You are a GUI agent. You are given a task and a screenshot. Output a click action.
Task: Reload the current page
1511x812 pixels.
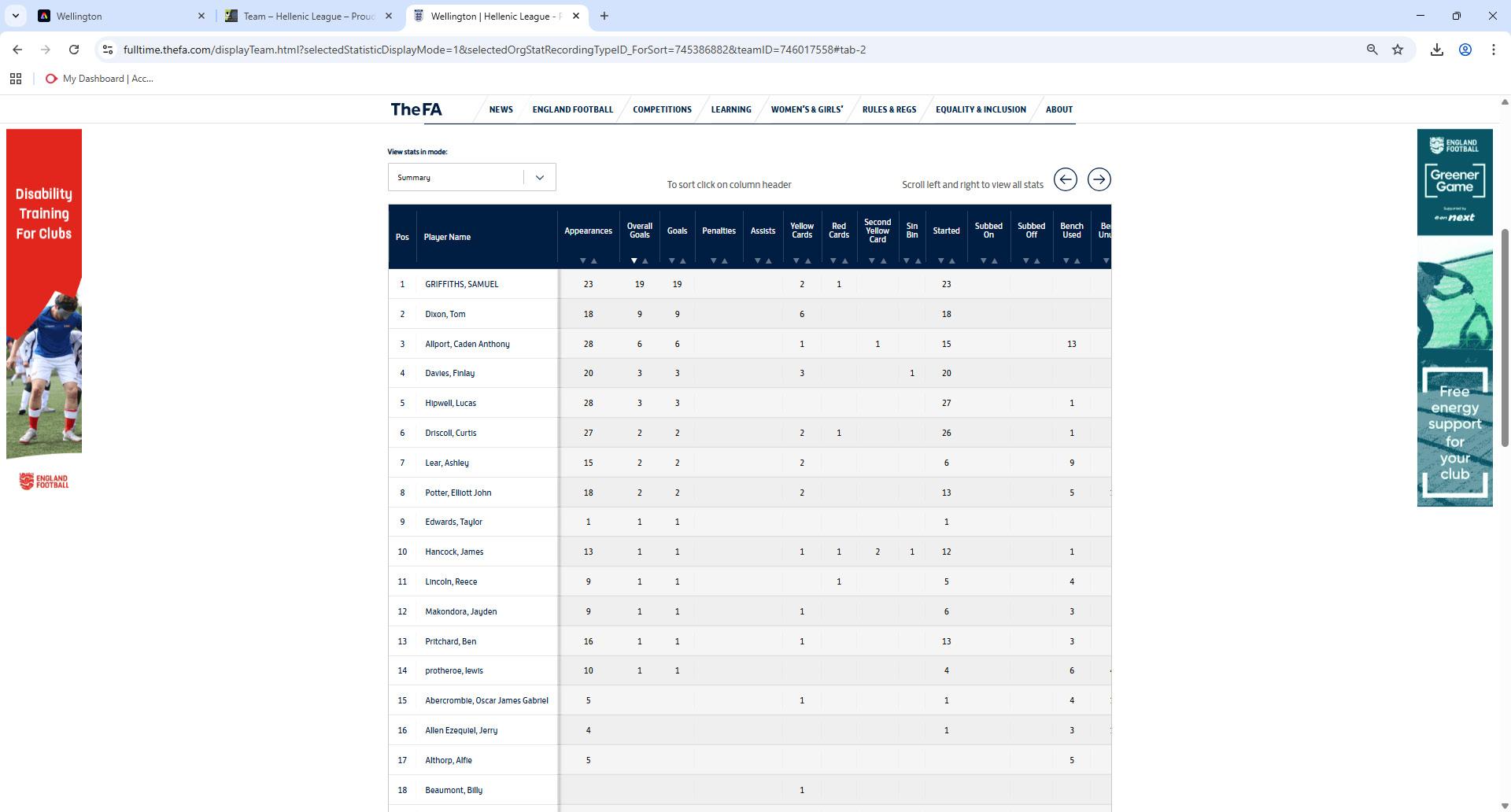pos(74,50)
